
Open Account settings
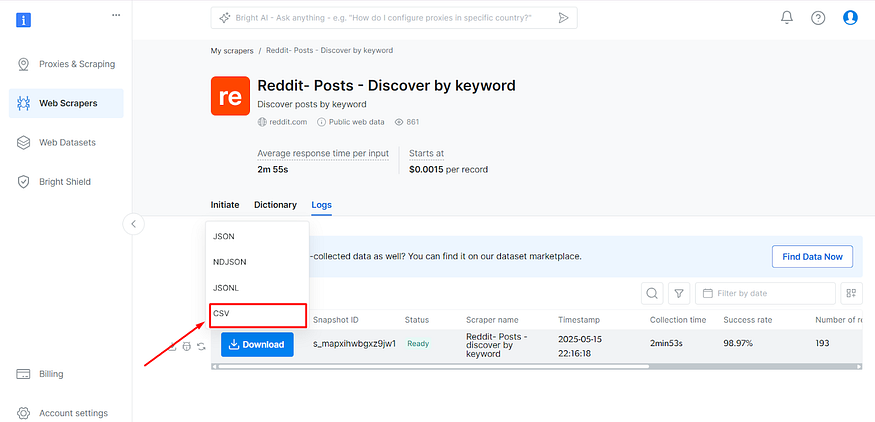point(62,413)
